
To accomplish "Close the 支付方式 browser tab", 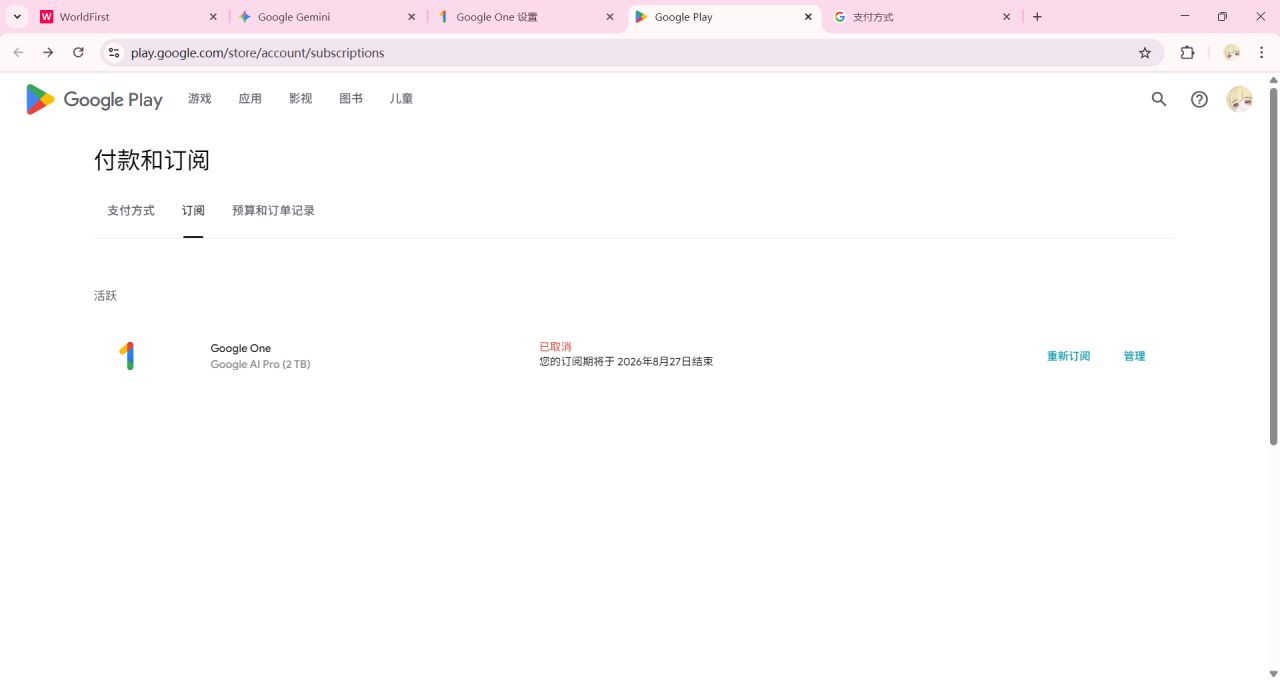I will 1006,17.
